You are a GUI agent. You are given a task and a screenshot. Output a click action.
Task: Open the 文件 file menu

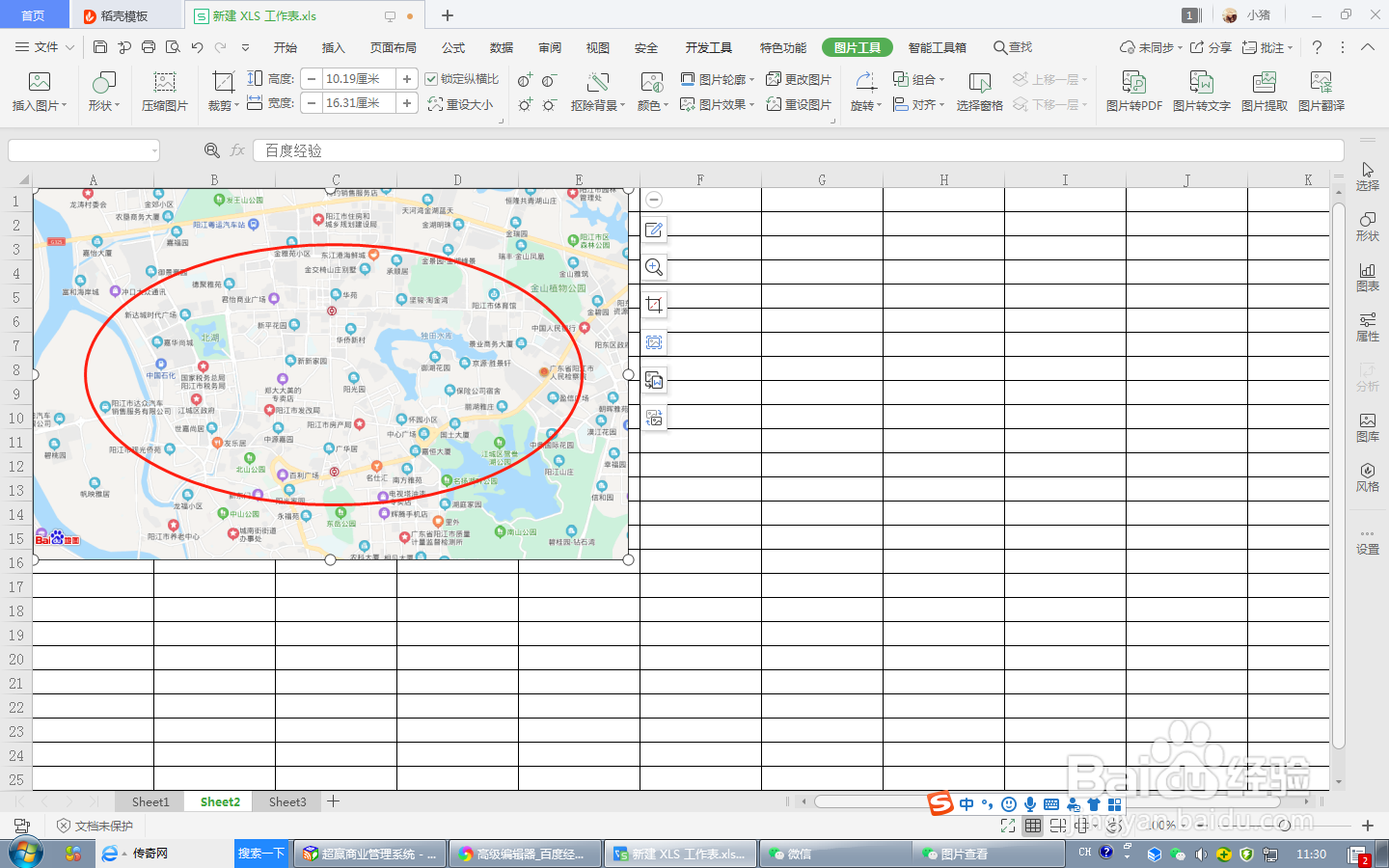point(44,47)
